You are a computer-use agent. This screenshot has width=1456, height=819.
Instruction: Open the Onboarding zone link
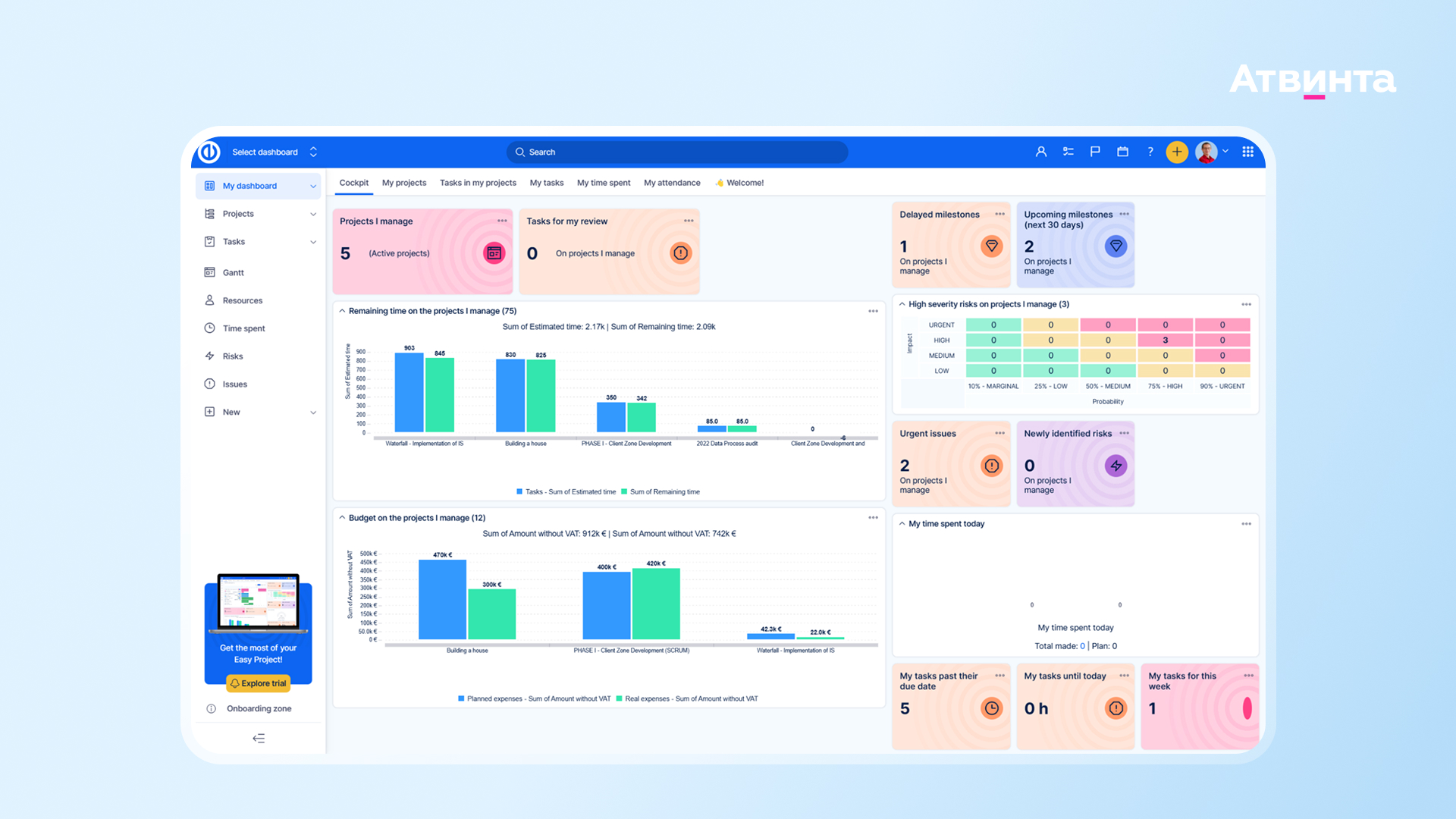pyautogui.click(x=259, y=708)
